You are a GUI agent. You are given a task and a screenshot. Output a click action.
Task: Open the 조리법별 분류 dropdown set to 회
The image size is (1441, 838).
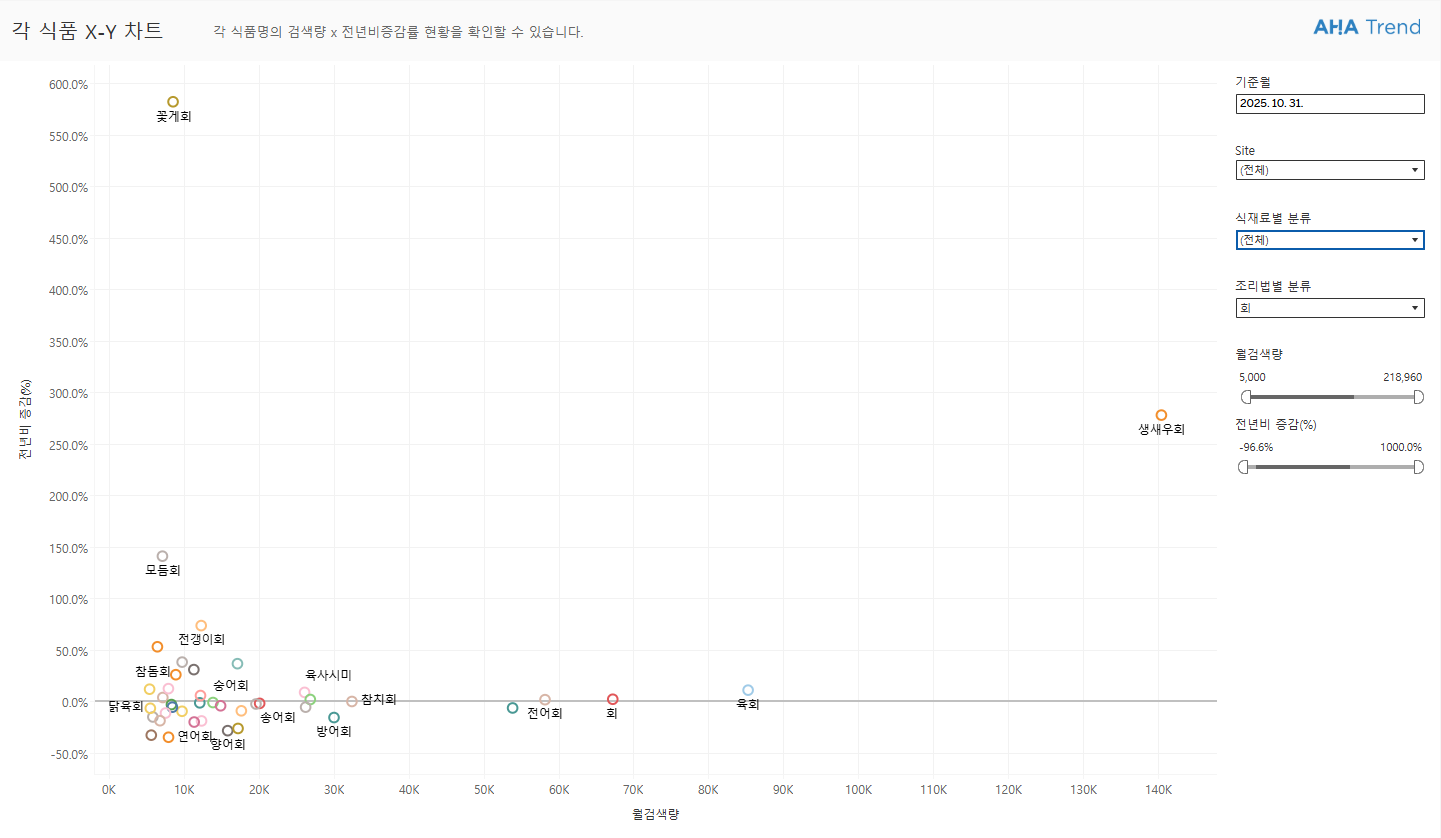[1329, 308]
